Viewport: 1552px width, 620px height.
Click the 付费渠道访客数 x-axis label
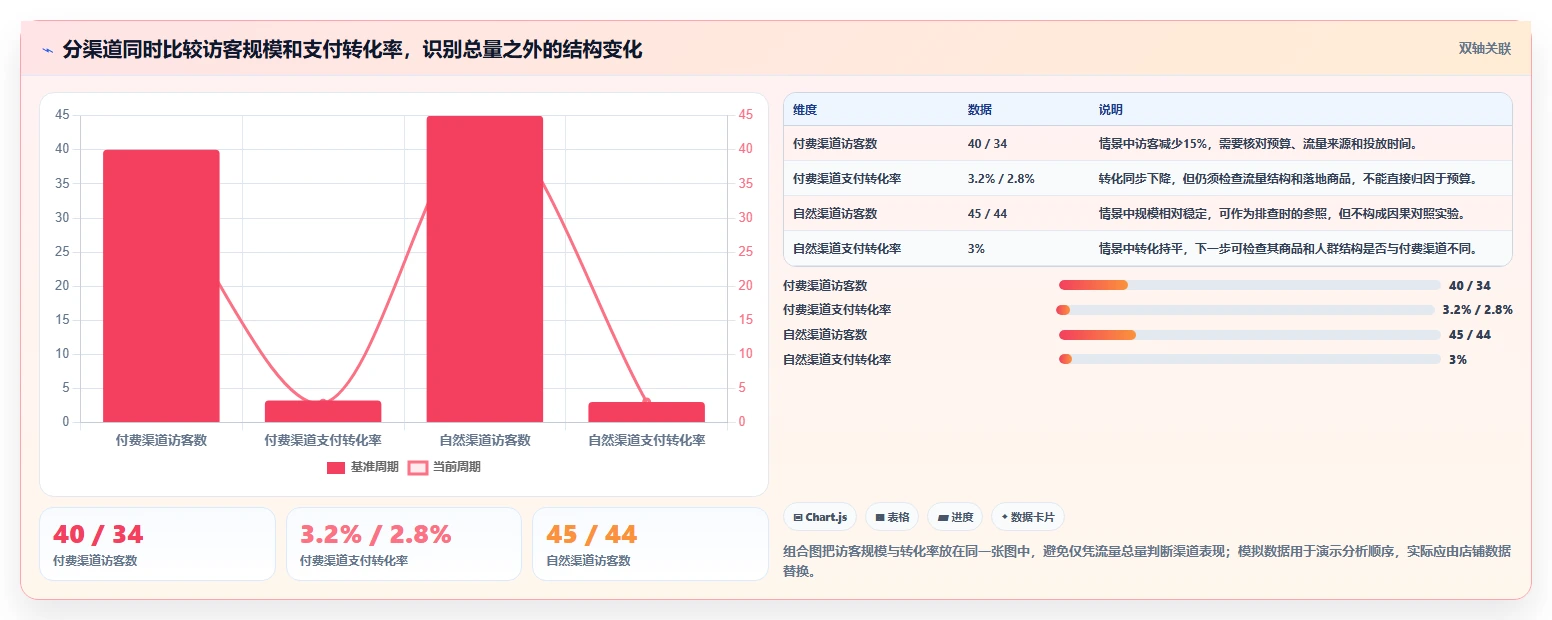coord(161,440)
